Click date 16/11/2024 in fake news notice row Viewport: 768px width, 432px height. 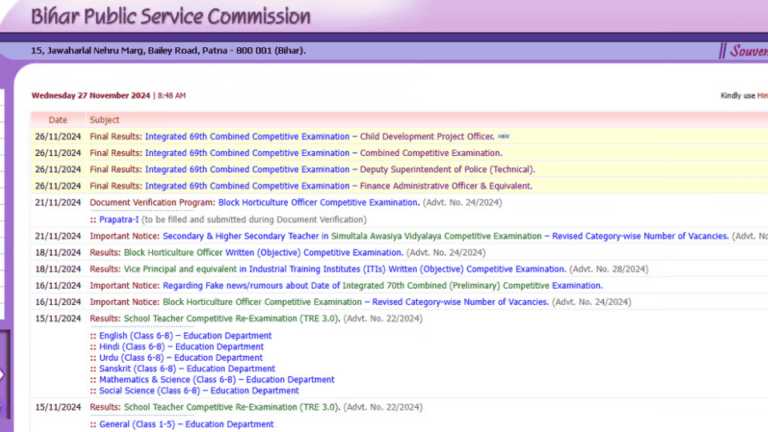point(58,286)
